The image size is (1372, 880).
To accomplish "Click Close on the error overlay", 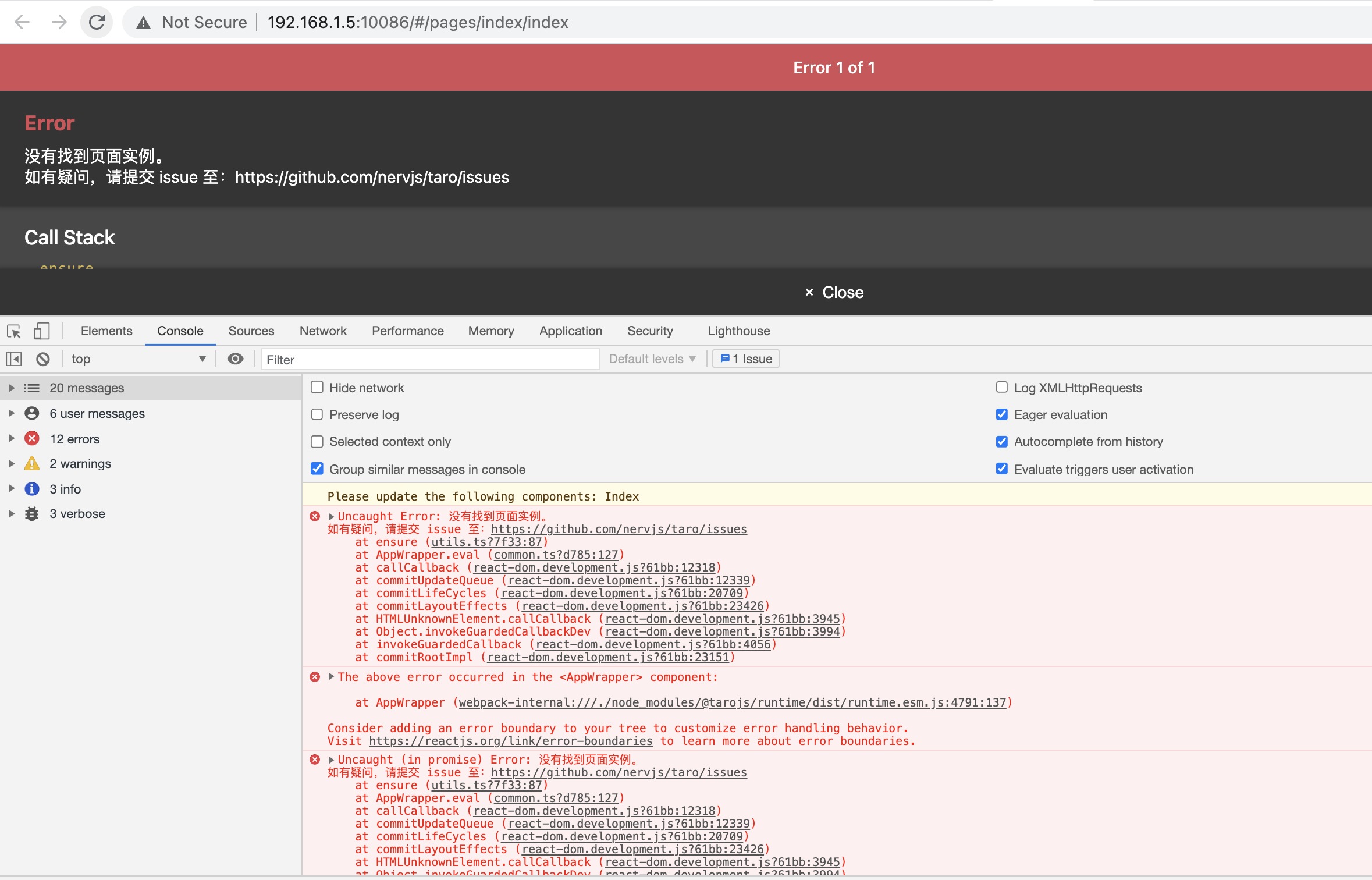I will point(833,292).
